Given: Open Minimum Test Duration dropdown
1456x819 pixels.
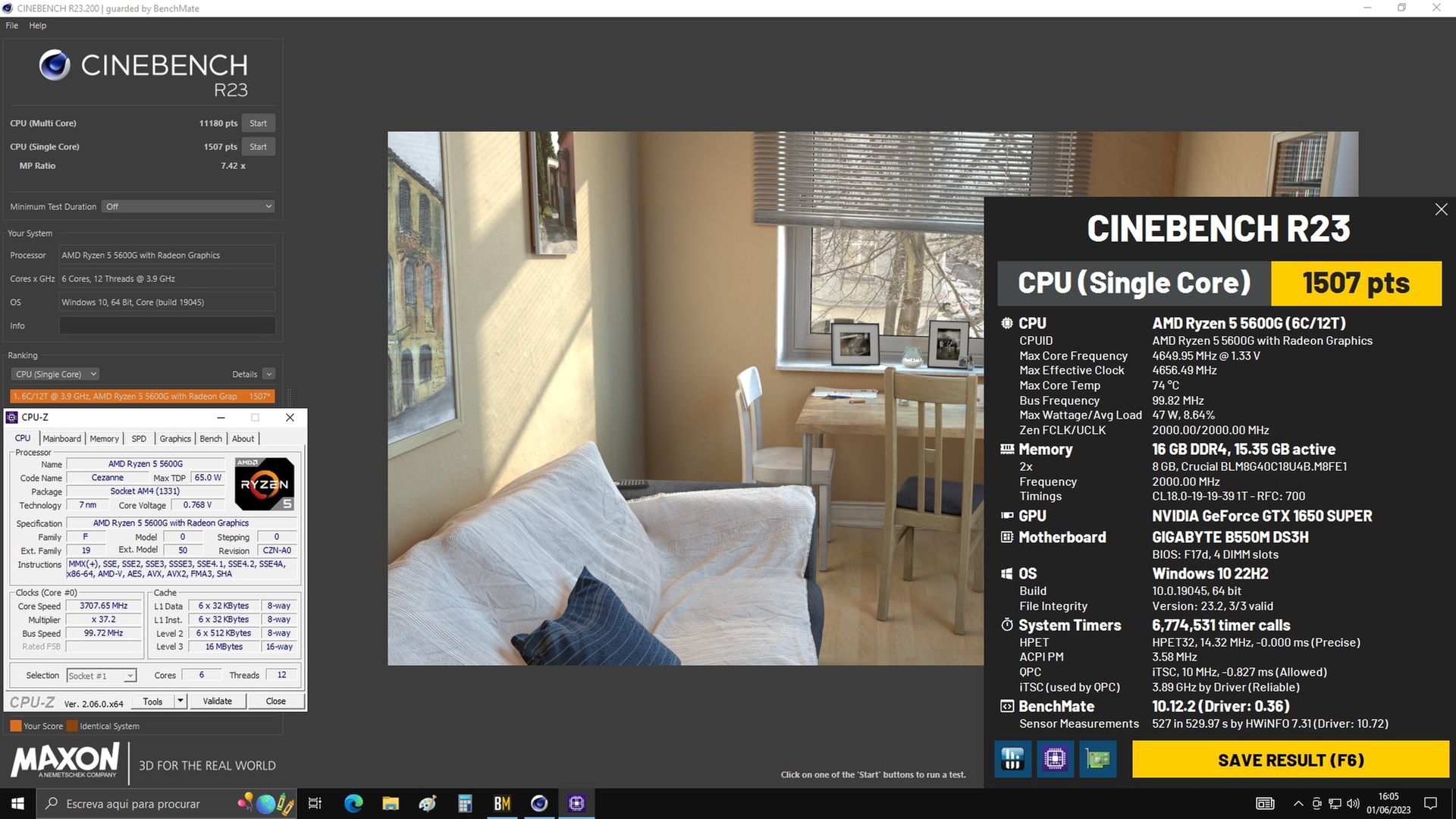Looking at the screenshot, I should [188, 206].
